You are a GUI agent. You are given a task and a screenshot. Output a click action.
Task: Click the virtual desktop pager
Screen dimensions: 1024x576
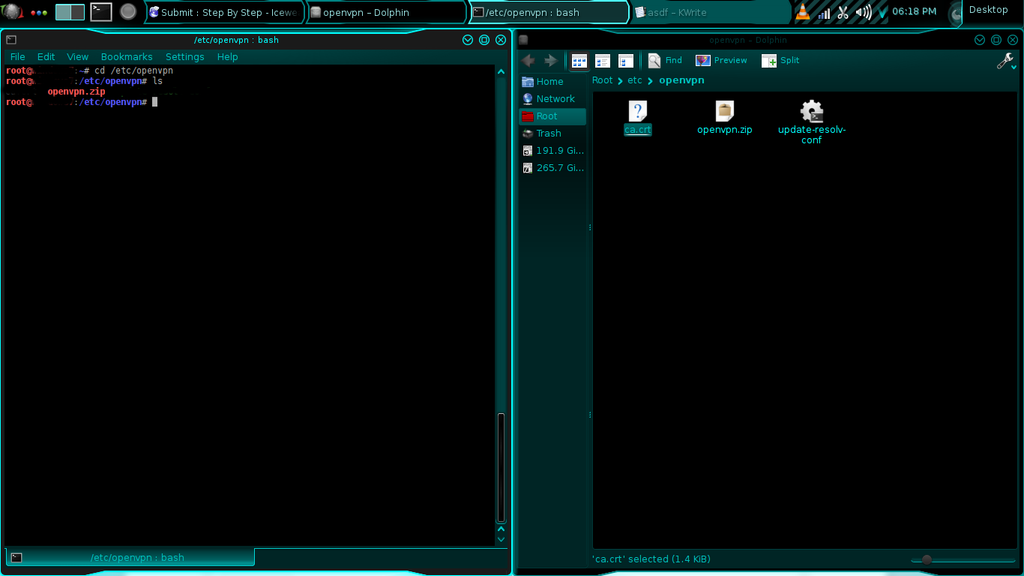pos(70,12)
